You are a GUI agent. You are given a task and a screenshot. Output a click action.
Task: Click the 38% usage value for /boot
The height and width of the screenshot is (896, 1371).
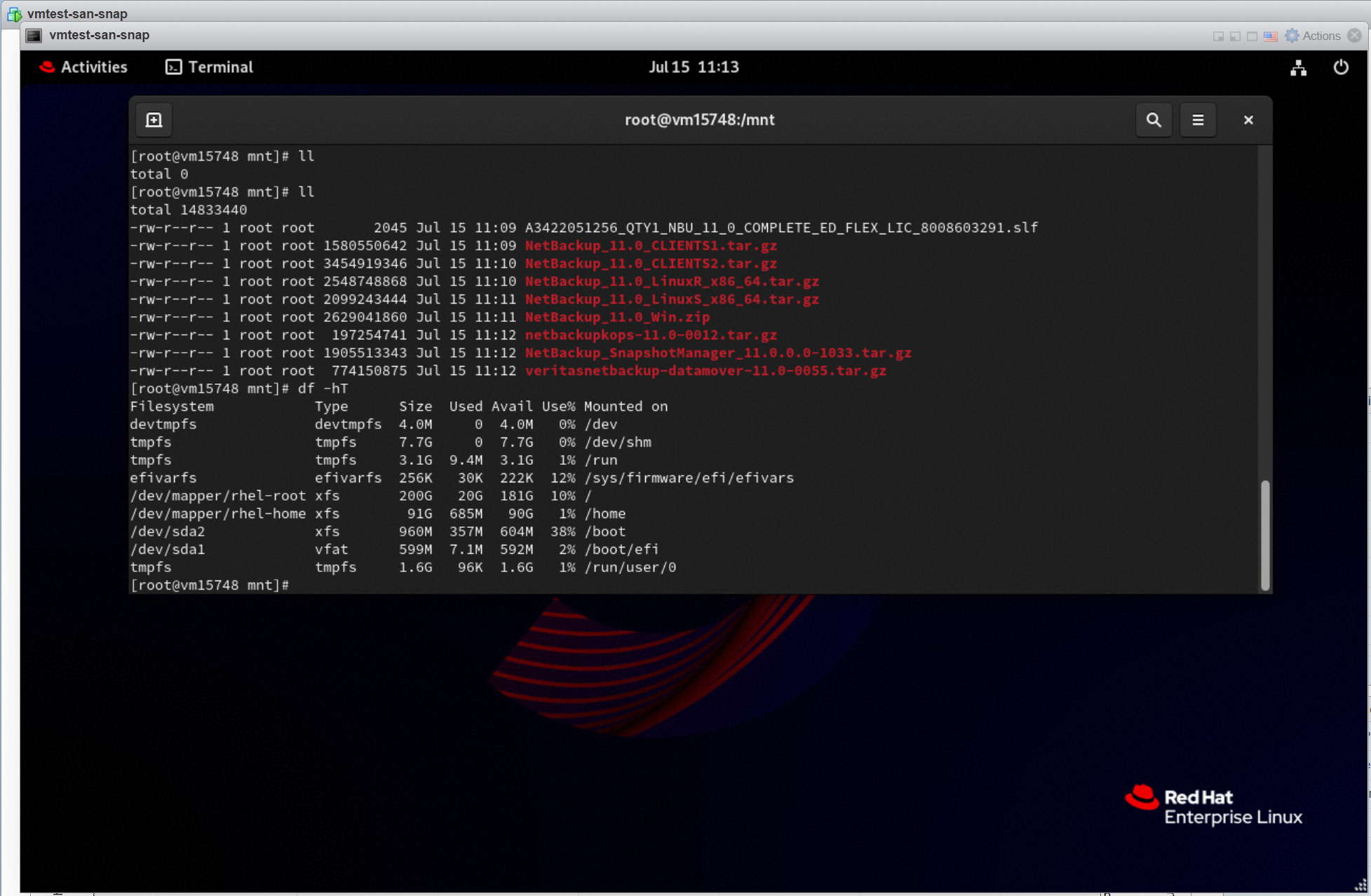[x=563, y=532]
